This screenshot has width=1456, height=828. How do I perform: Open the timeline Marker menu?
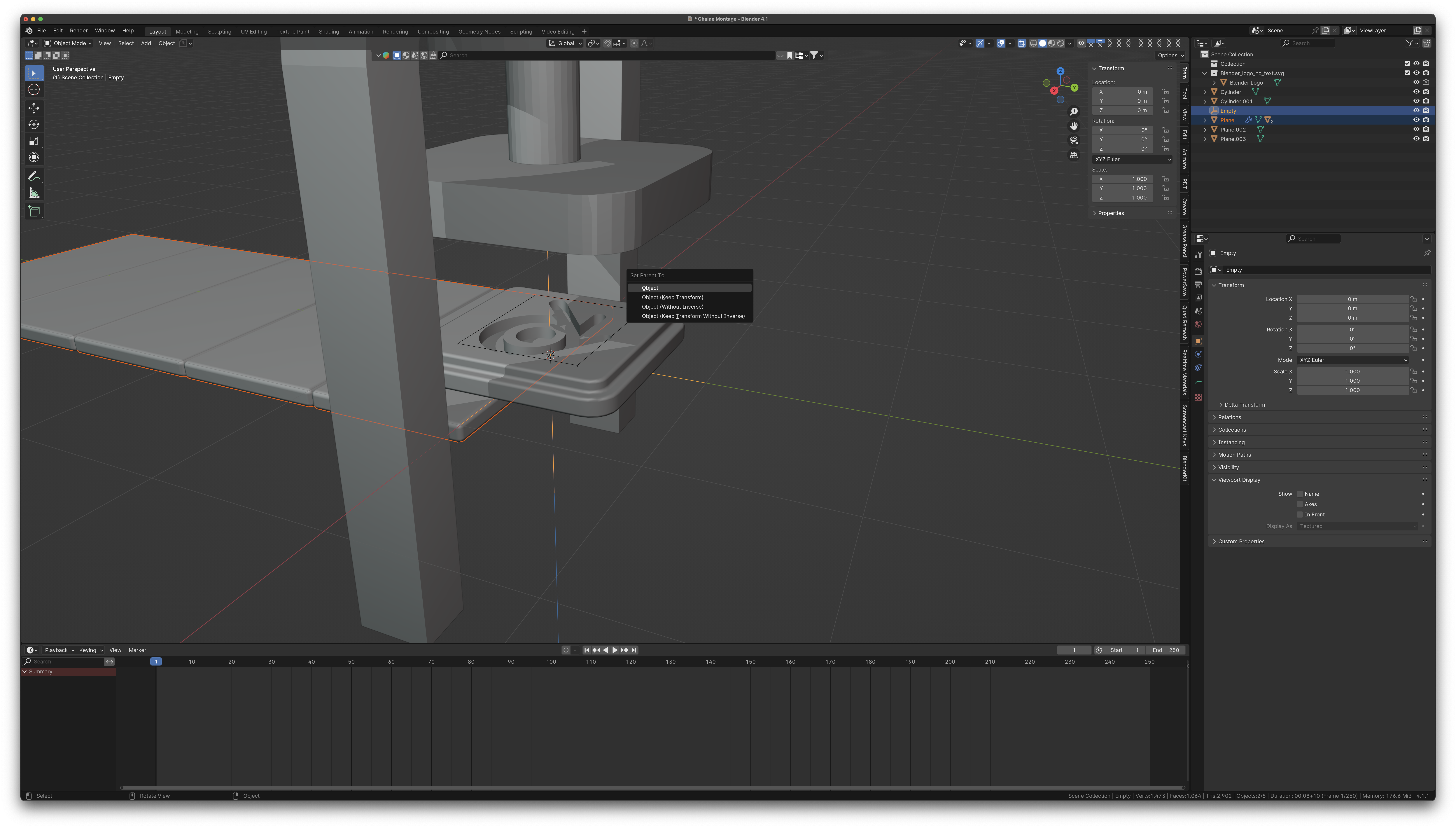click(x=137, y=650)
